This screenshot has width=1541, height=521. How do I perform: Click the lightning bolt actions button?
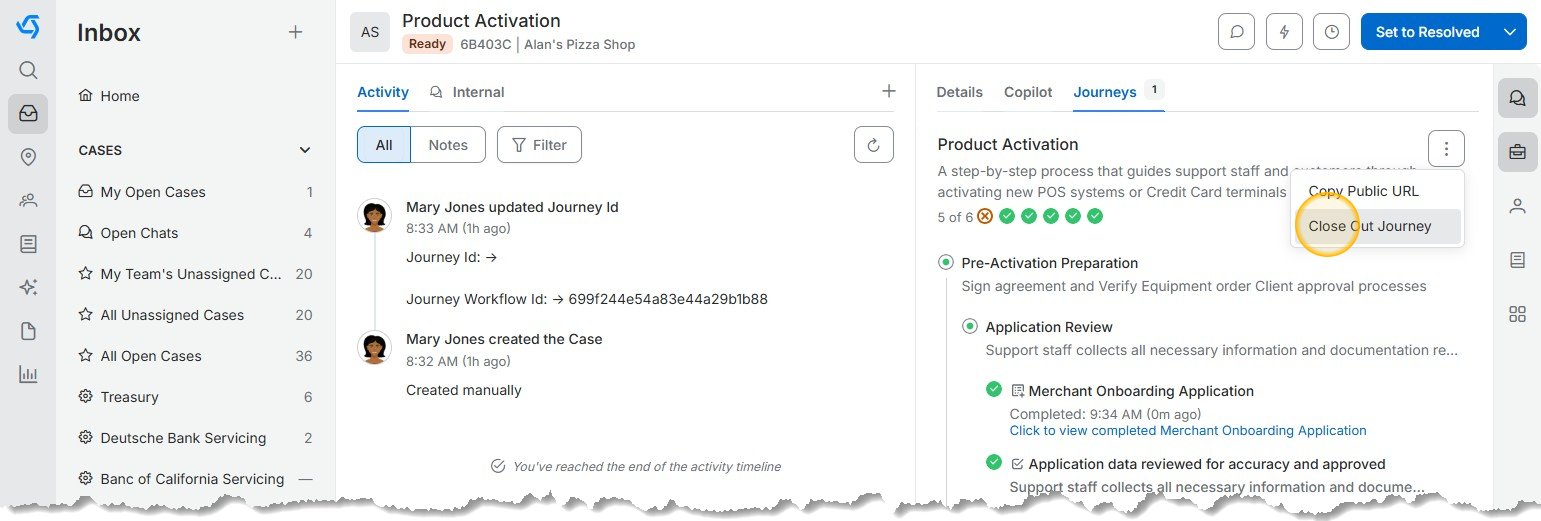click(x=1284, y=32)
